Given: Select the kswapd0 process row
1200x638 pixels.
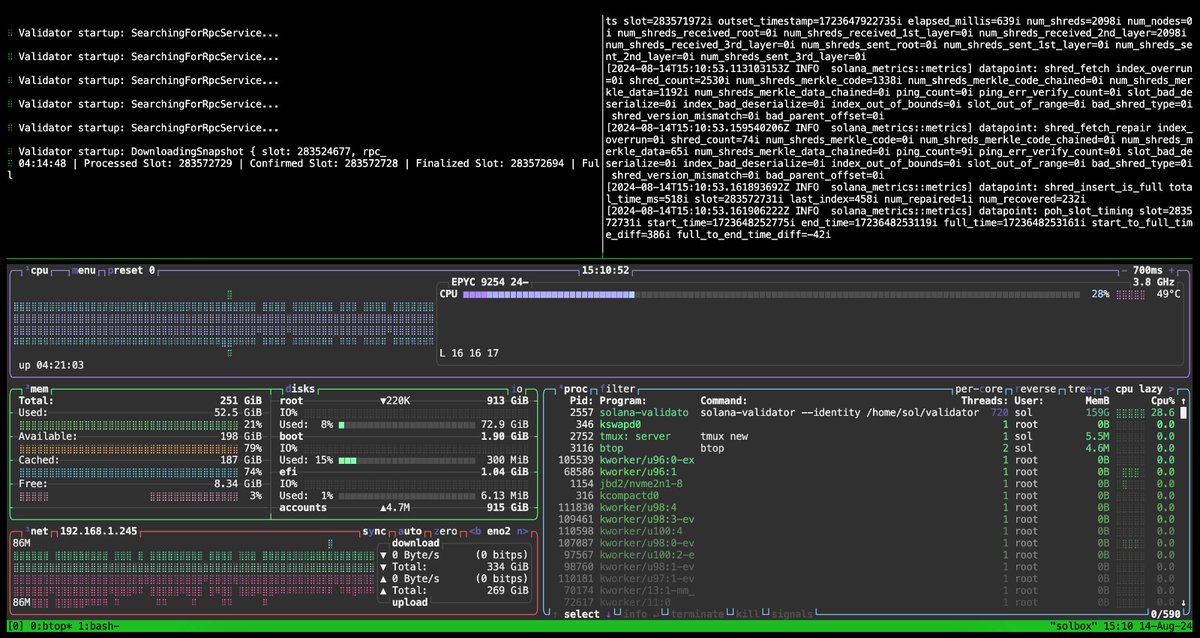Looking at the screenshot, I should click(x=861, y=424).
